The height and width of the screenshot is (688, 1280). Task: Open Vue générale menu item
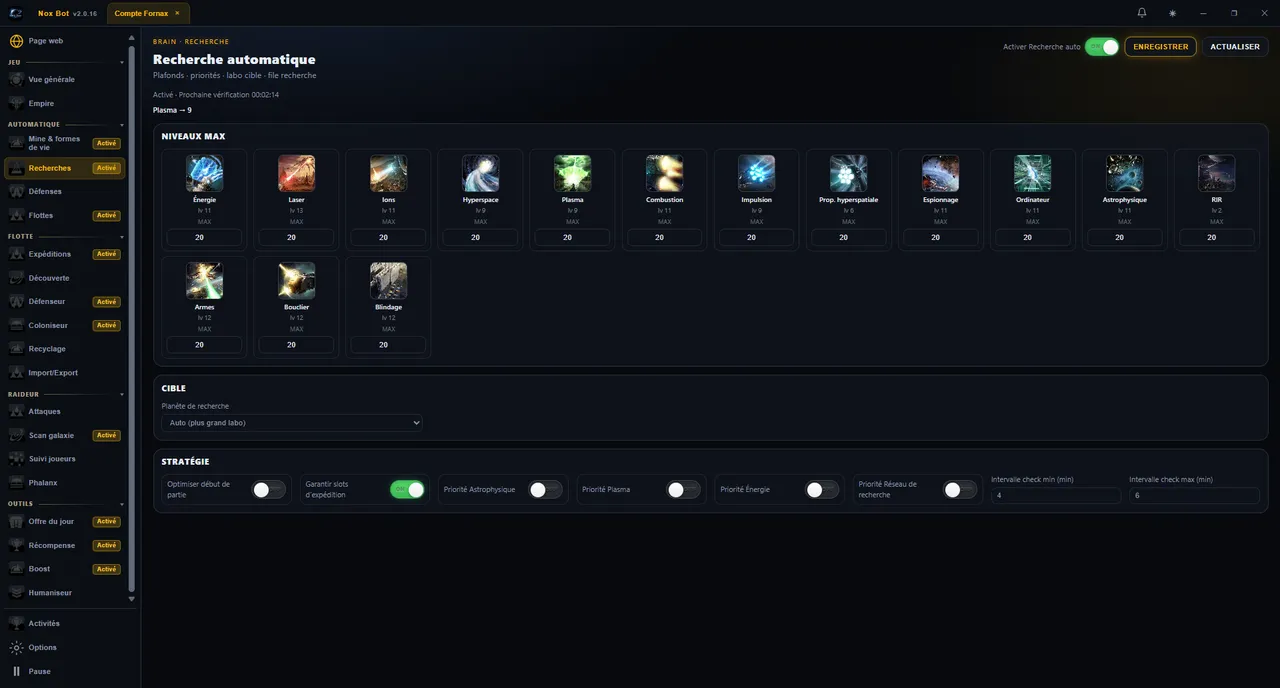point(65,79)
